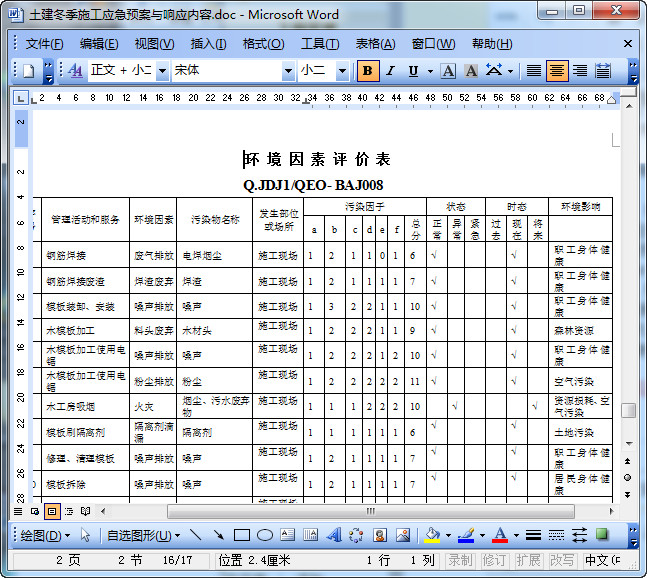
Task: Apply distributed alignment
Action: click(603, 71)
